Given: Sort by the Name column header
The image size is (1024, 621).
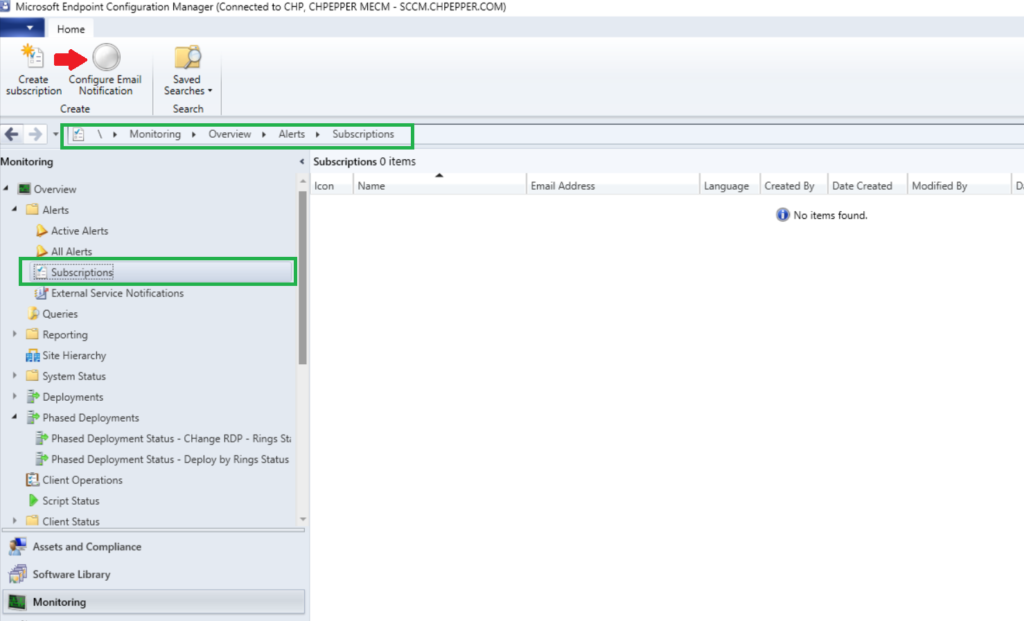Looking at the screenshot, I should (440, 185).
